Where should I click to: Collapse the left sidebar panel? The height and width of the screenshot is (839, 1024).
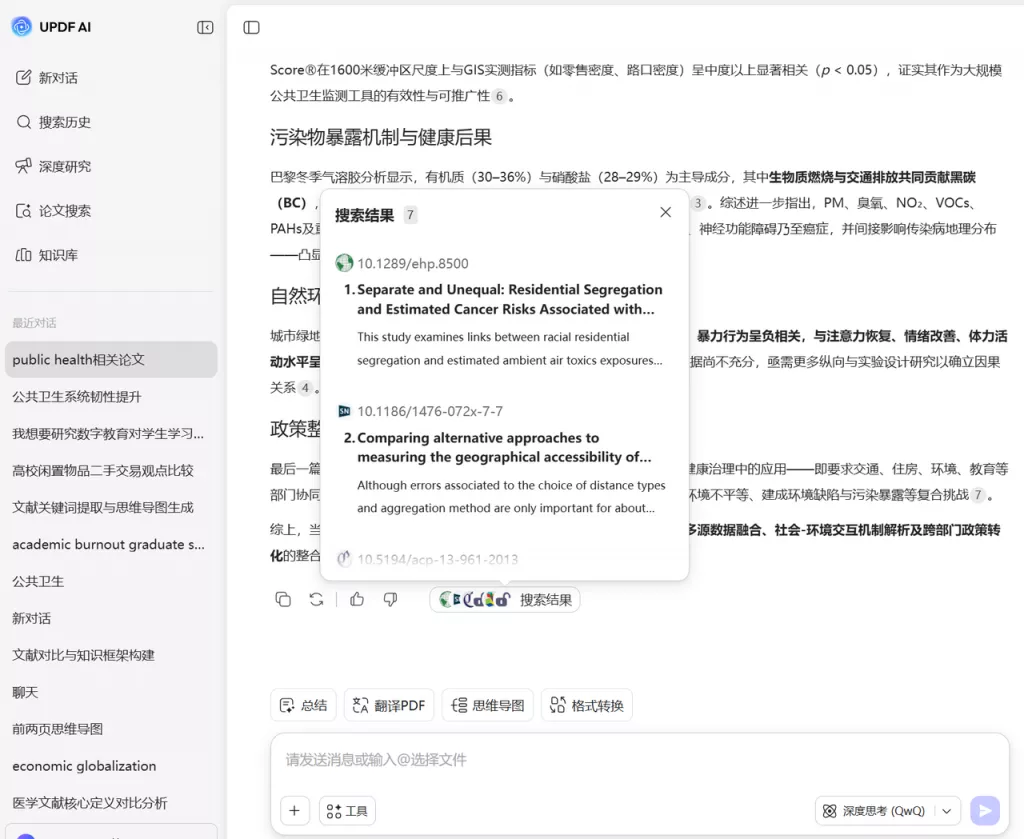pyautogui.click(x=205, y=27)
